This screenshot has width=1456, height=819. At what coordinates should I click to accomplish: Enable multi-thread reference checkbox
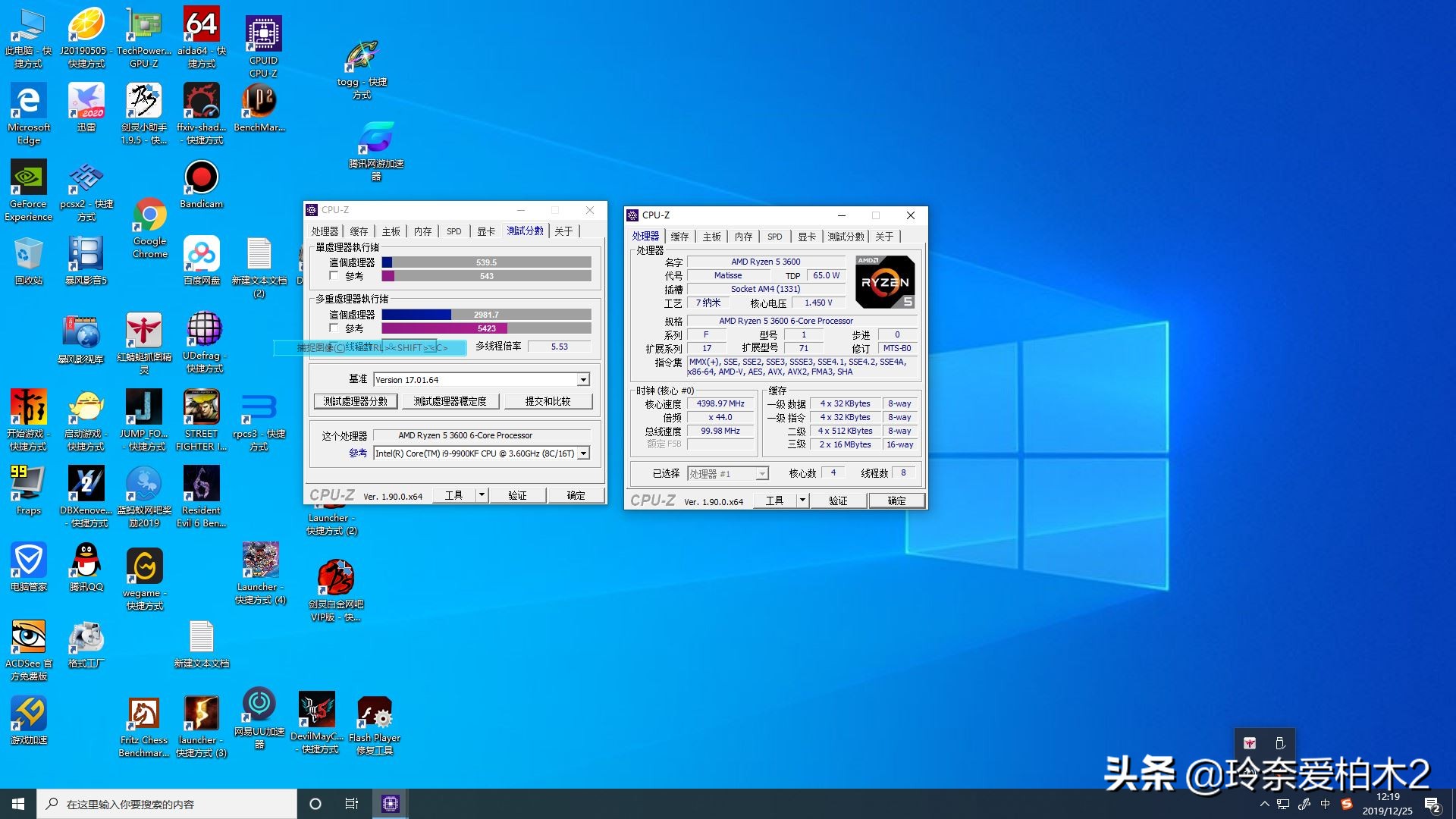pyautogui.click(x=334, y=328)
